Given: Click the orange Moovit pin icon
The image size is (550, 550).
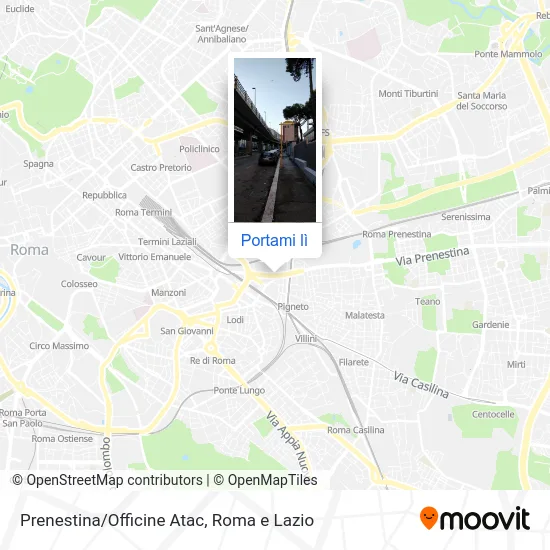Looking at the screenshot, I should [429, 518].
